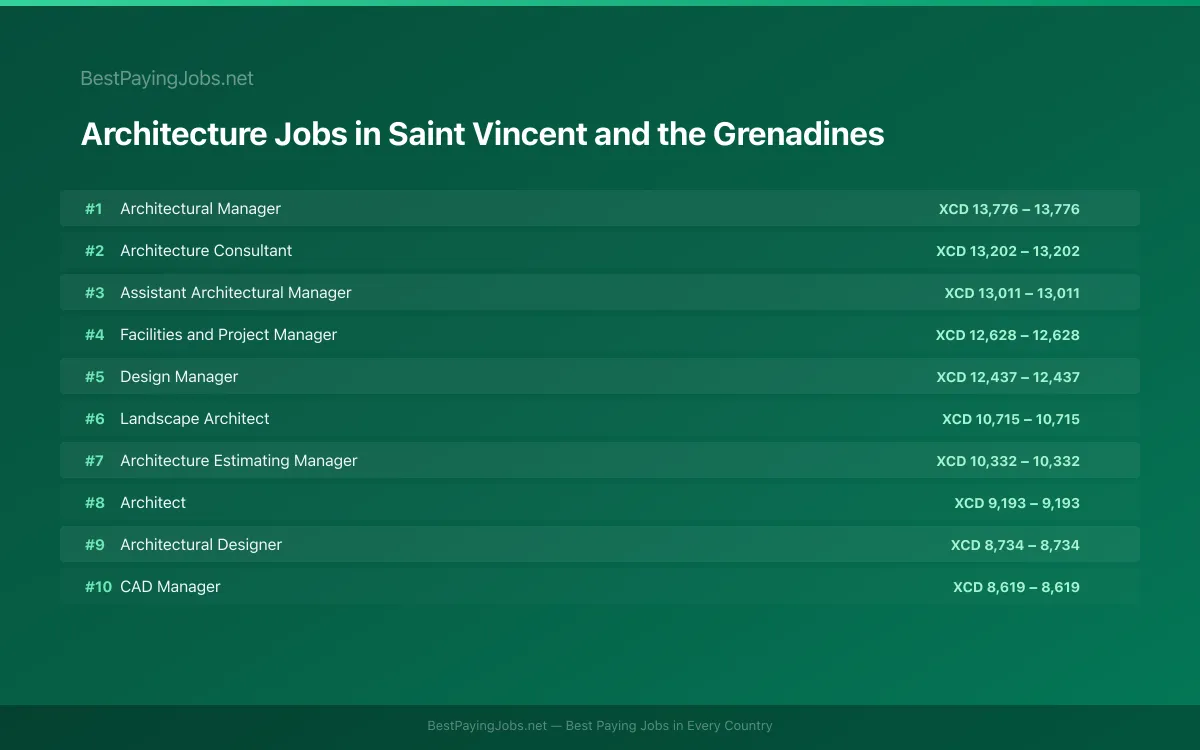Click salary XCD 8,734 – 8,734
This screenshot has height=750, width=1200.
click(x=1015, y=545)
